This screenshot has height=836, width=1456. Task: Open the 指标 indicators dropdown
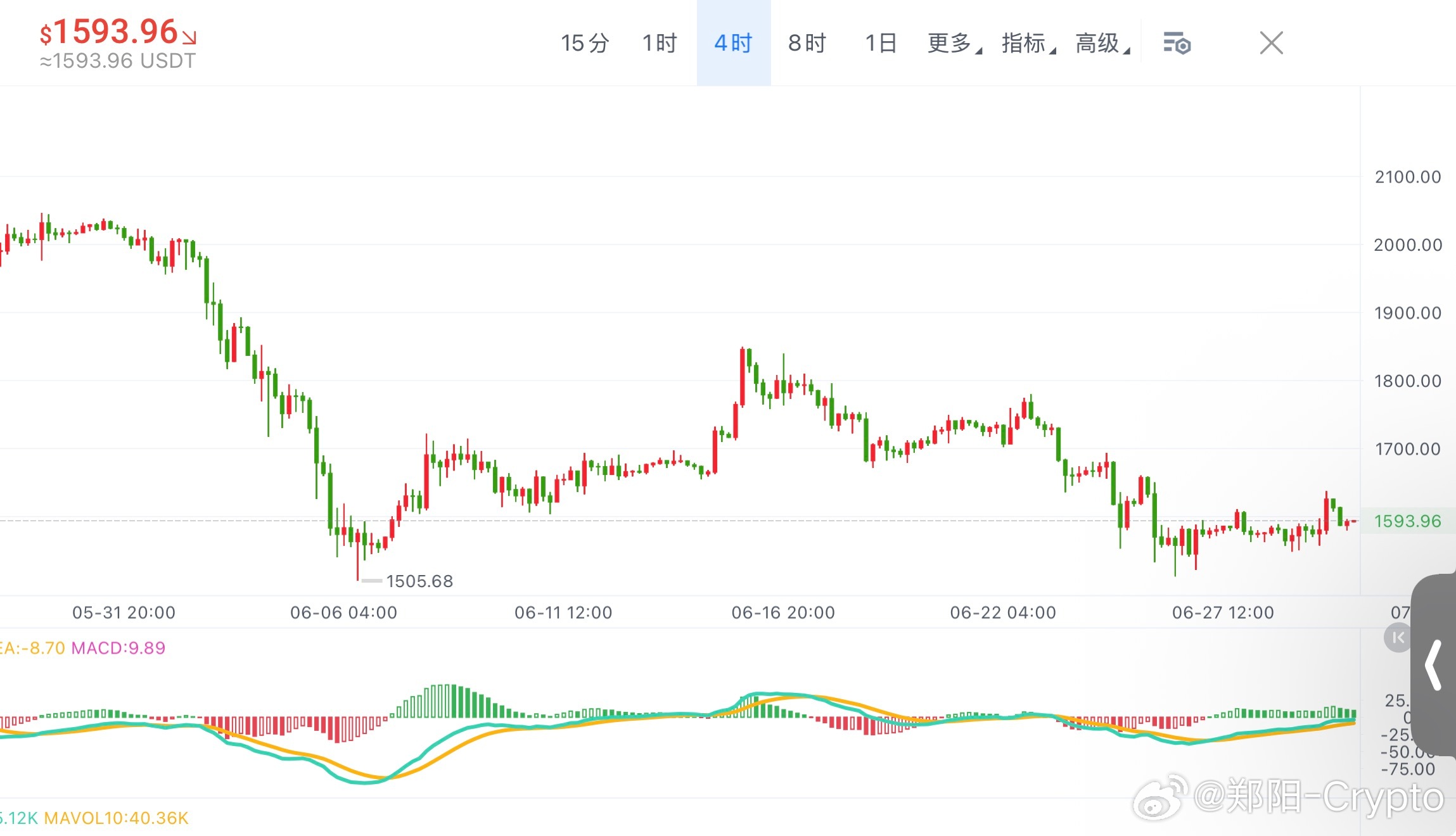1028,43
